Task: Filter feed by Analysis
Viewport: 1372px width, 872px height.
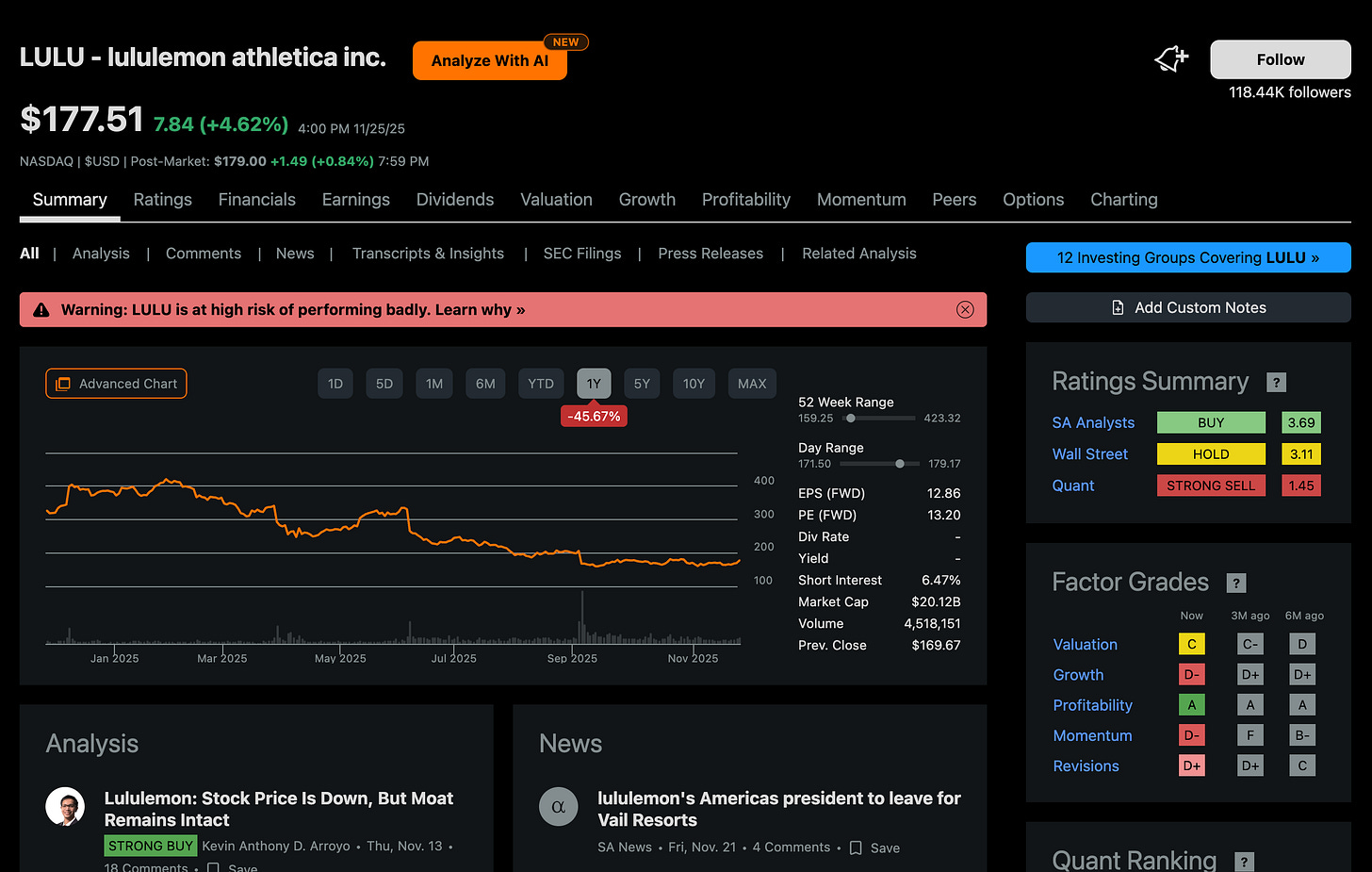Action: click(x=101, y=254)
